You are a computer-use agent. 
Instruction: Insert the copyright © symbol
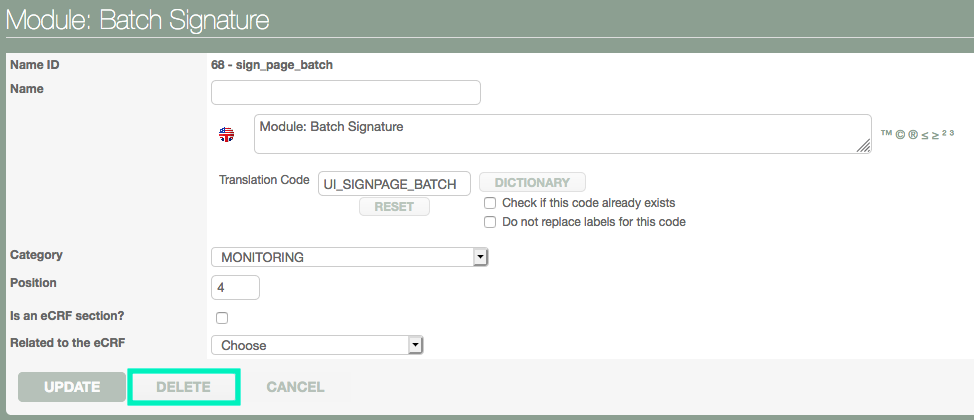point(899,133)
